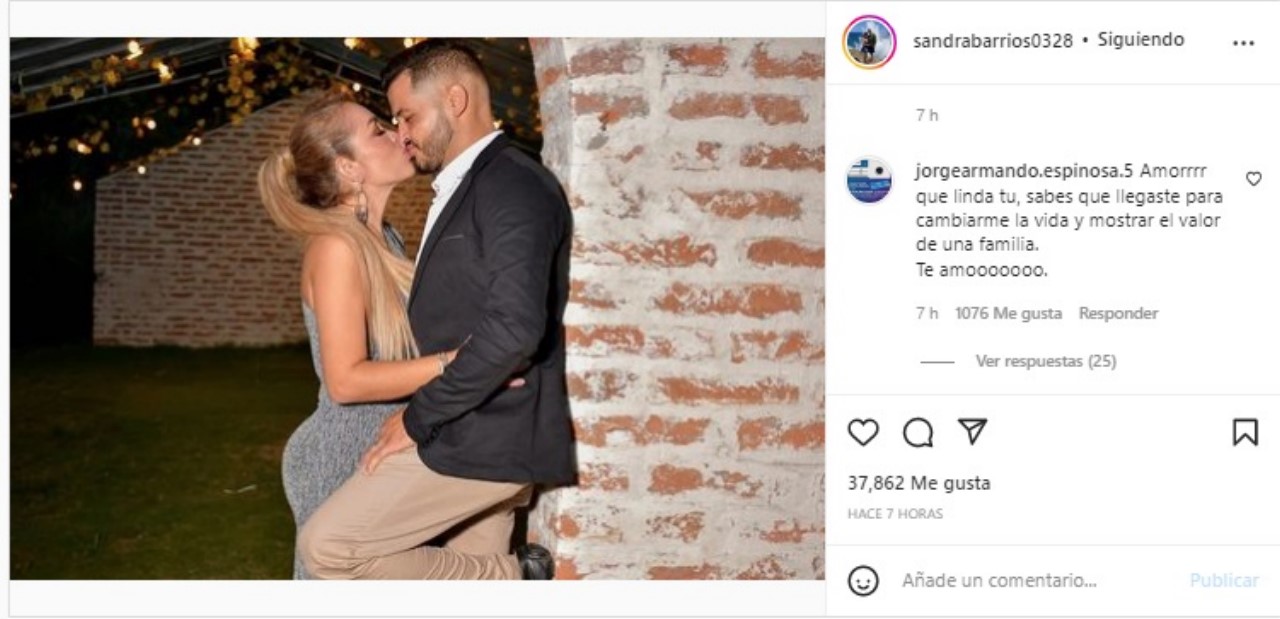Viewport: 1280px width, 619px height.
Task: Open the emoji picker smiley icon
Action: click(x=864, y=580)
